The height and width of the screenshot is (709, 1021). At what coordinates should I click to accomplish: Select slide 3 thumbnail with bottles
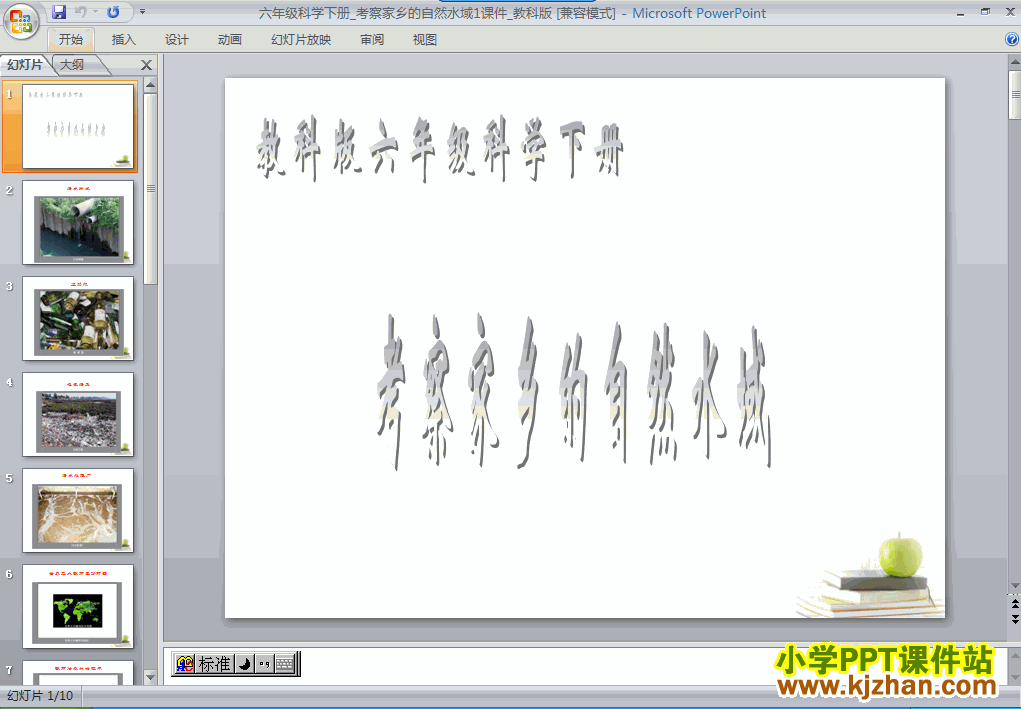[78, 318]
